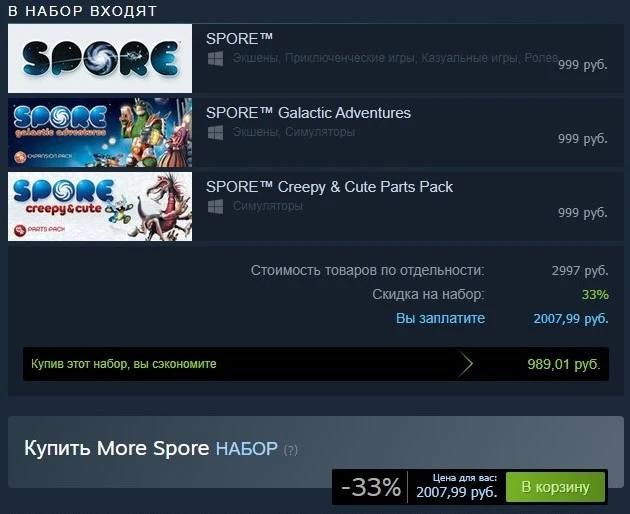Image resolution: width=630 pixels, height=514 pixels.
Task: Click Windows platform icon for Galactic Adventures
Action: (215, 133)
